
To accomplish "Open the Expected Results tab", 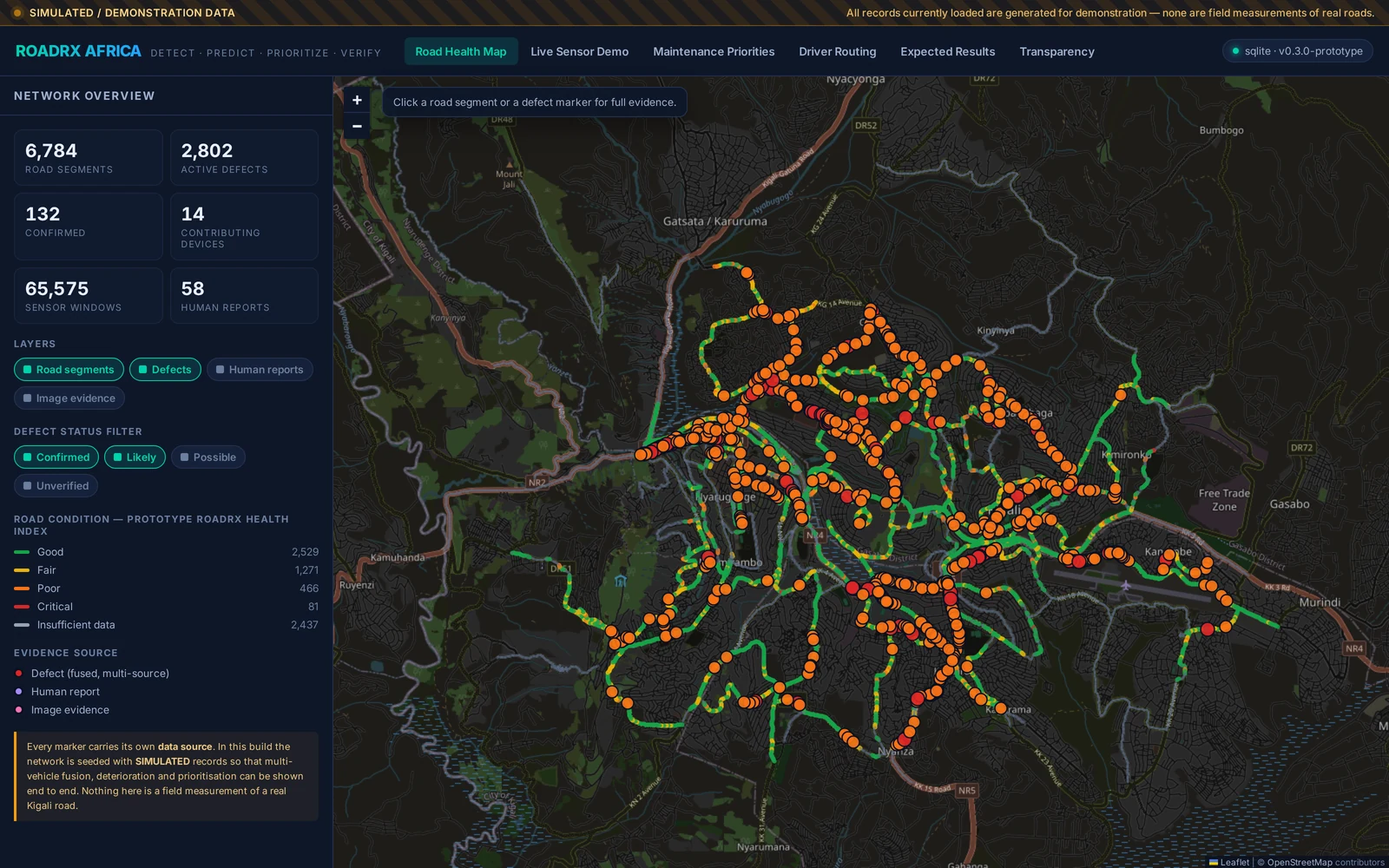I will [948, 51].
